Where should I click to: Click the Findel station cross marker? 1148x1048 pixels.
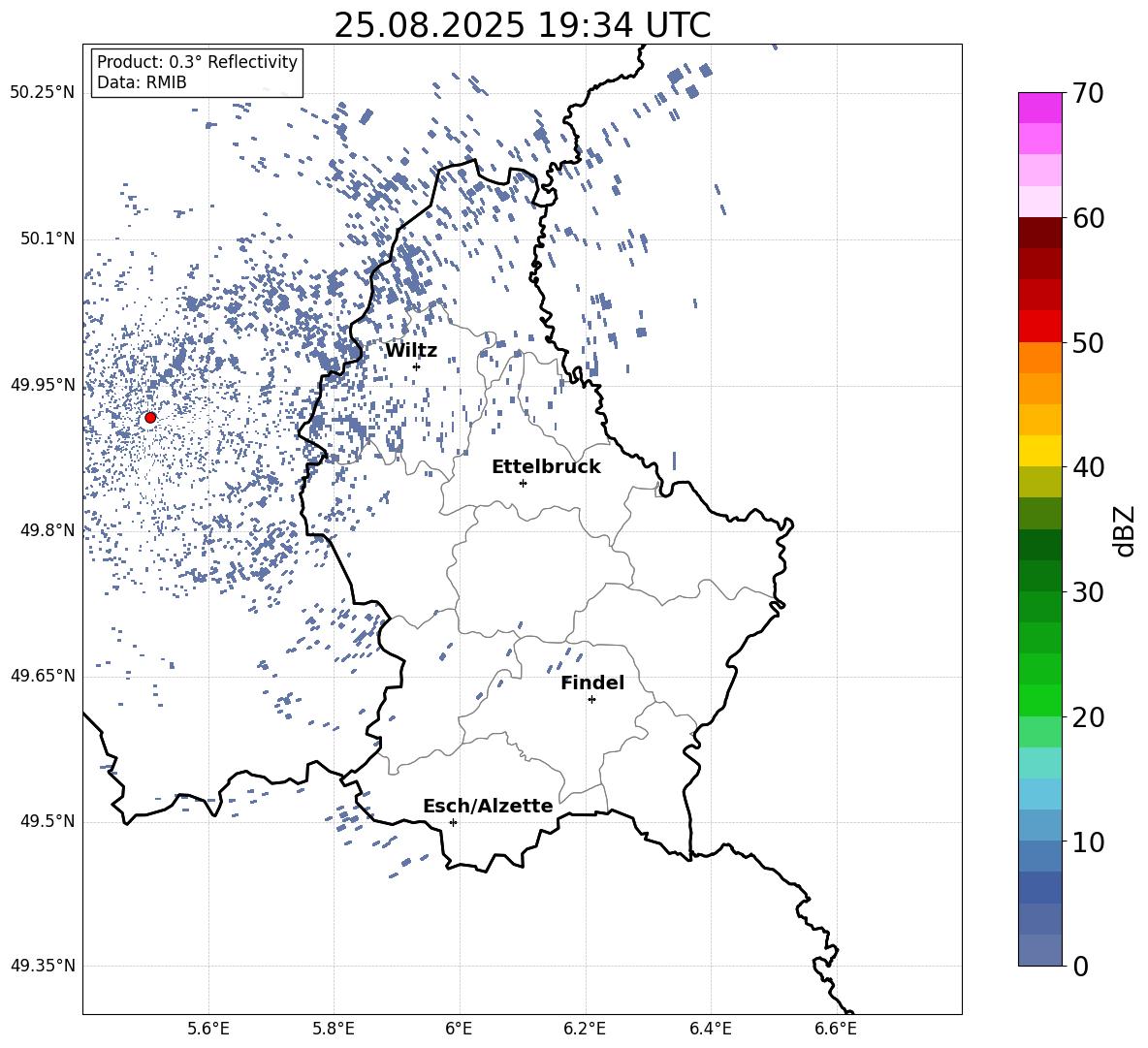(591, 700)
